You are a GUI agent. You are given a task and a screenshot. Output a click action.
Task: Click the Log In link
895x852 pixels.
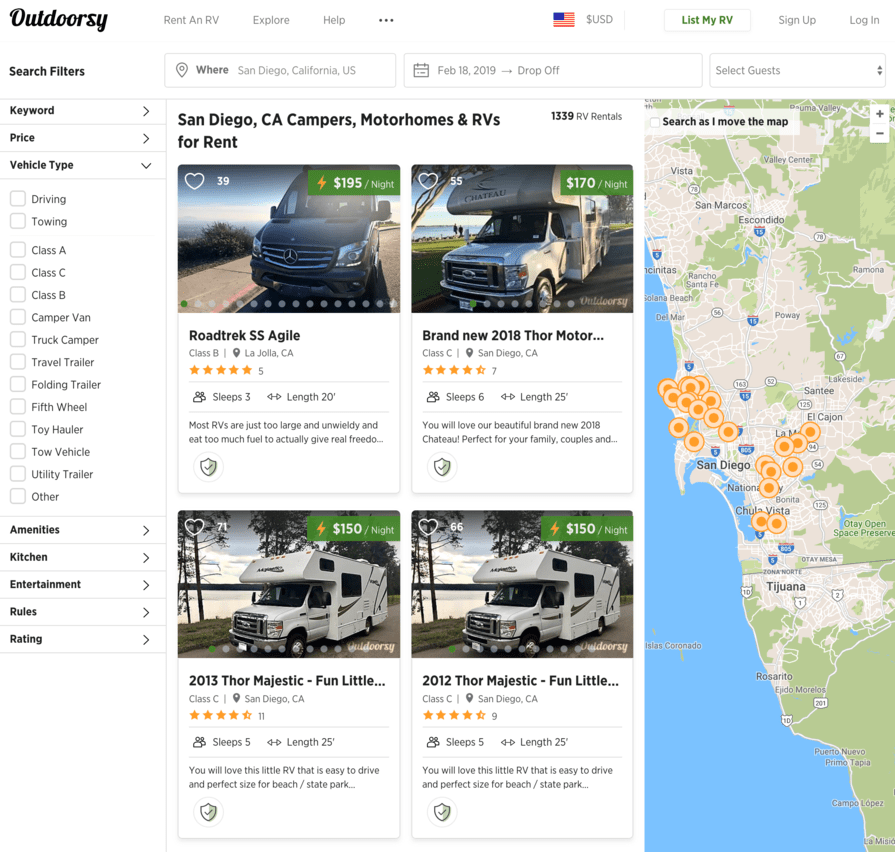coord(864,20)
